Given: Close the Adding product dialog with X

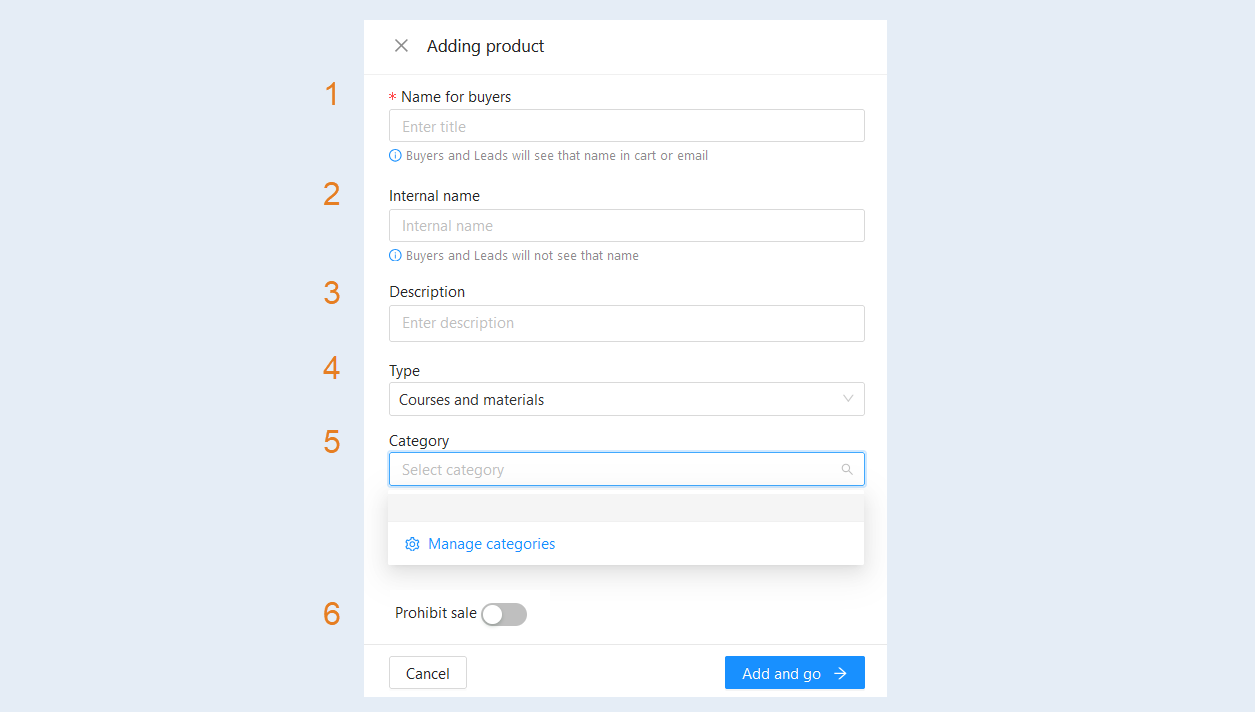Looking at the screenshot, I should 401,46.
